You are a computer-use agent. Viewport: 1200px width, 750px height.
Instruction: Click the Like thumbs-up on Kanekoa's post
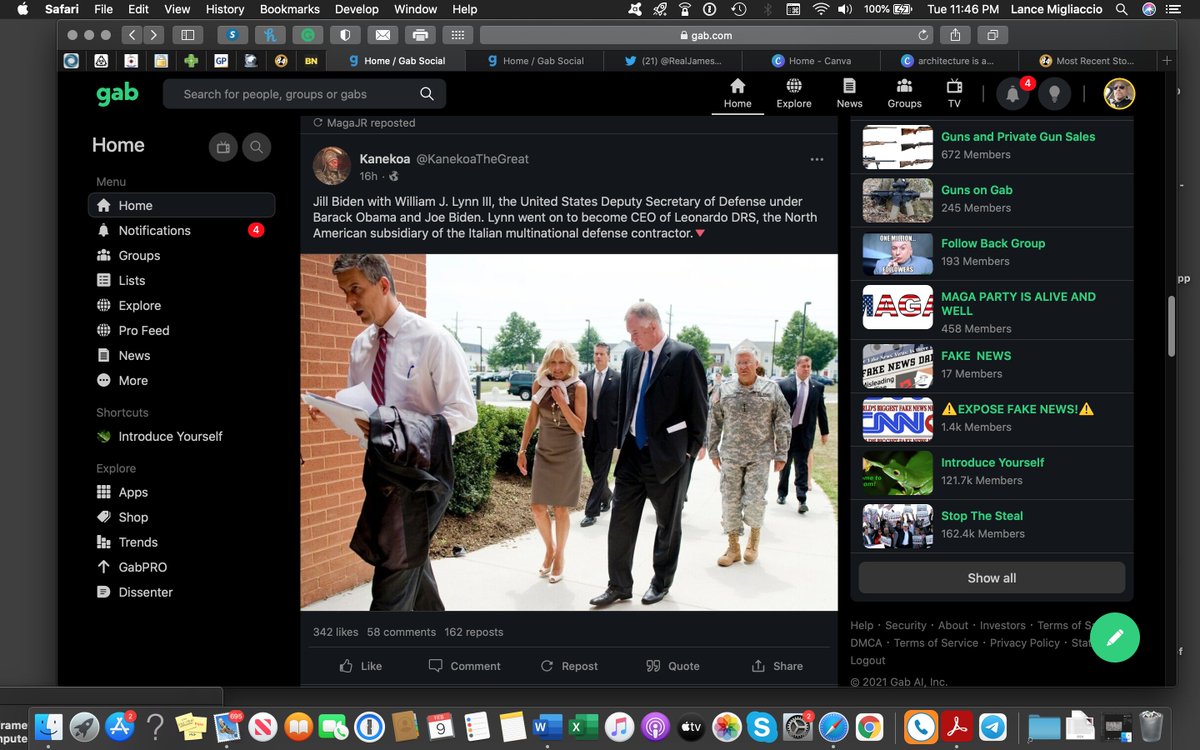[x=361, y=666]
